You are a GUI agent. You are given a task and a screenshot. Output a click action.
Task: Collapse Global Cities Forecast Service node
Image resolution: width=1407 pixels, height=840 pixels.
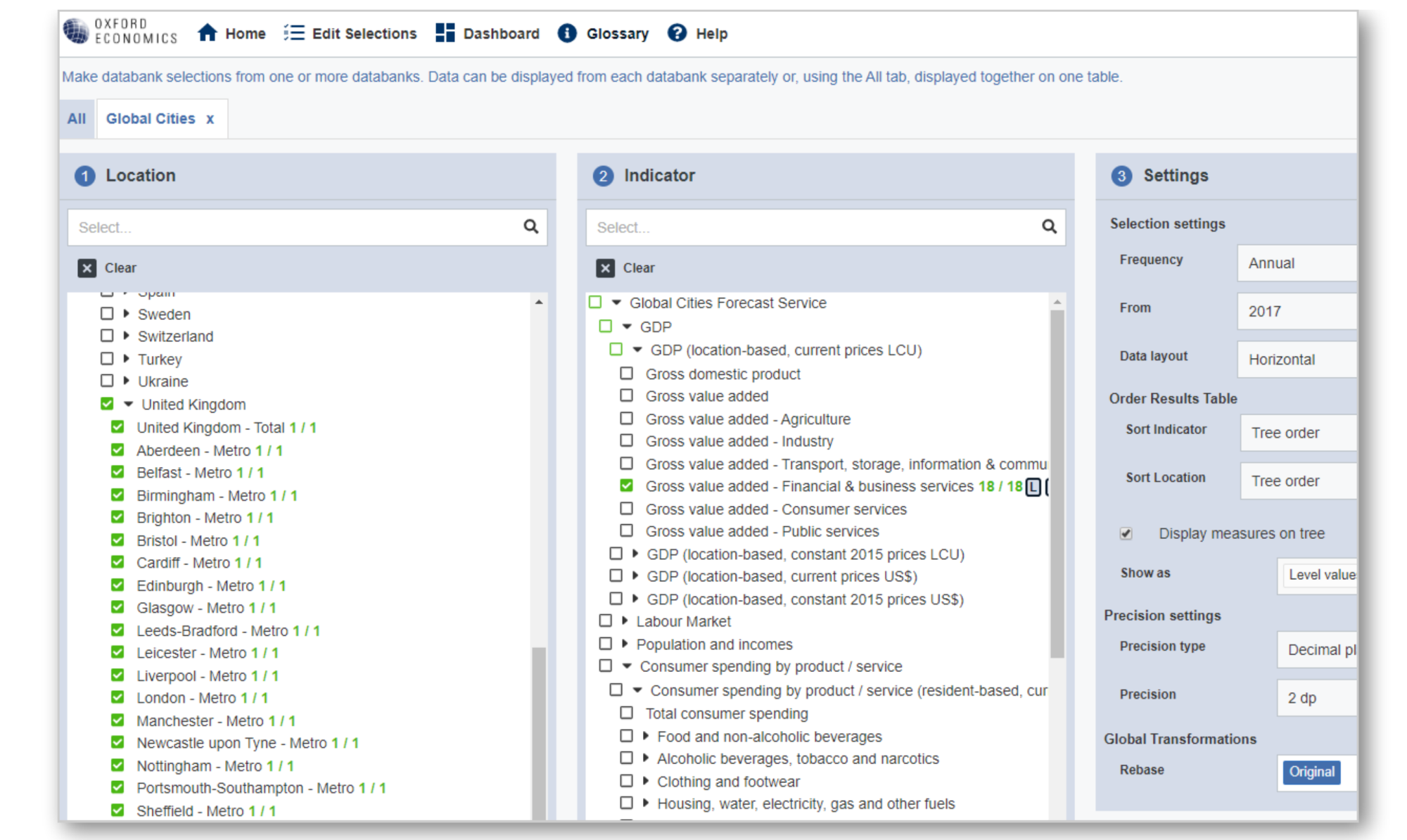(x=616, y=303)
